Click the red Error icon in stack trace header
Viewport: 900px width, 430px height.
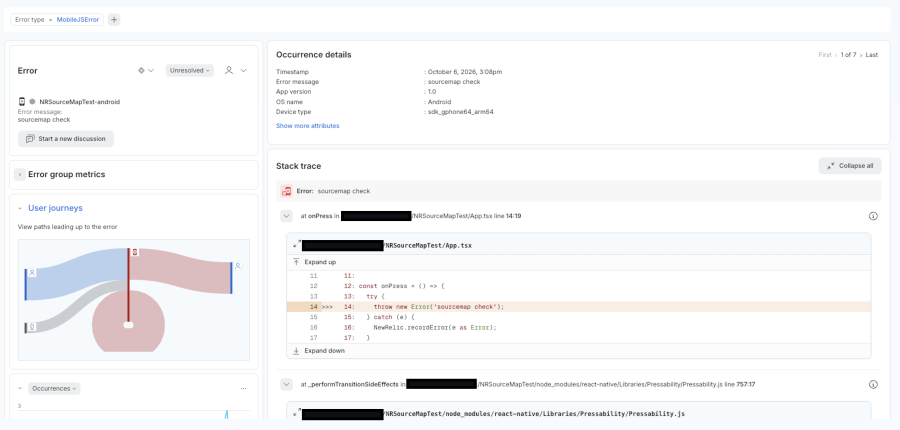[x=286, y=191]
